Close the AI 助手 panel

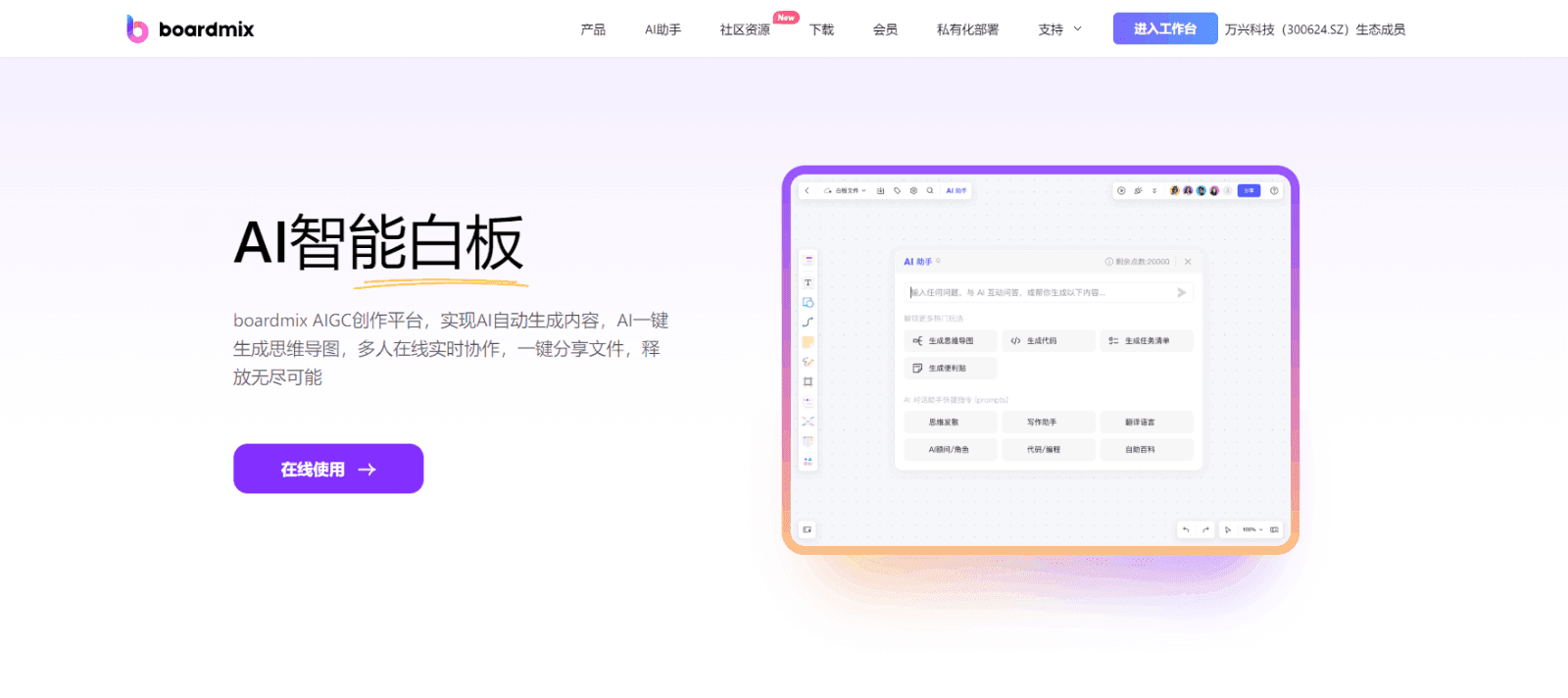pos(1188,262)
